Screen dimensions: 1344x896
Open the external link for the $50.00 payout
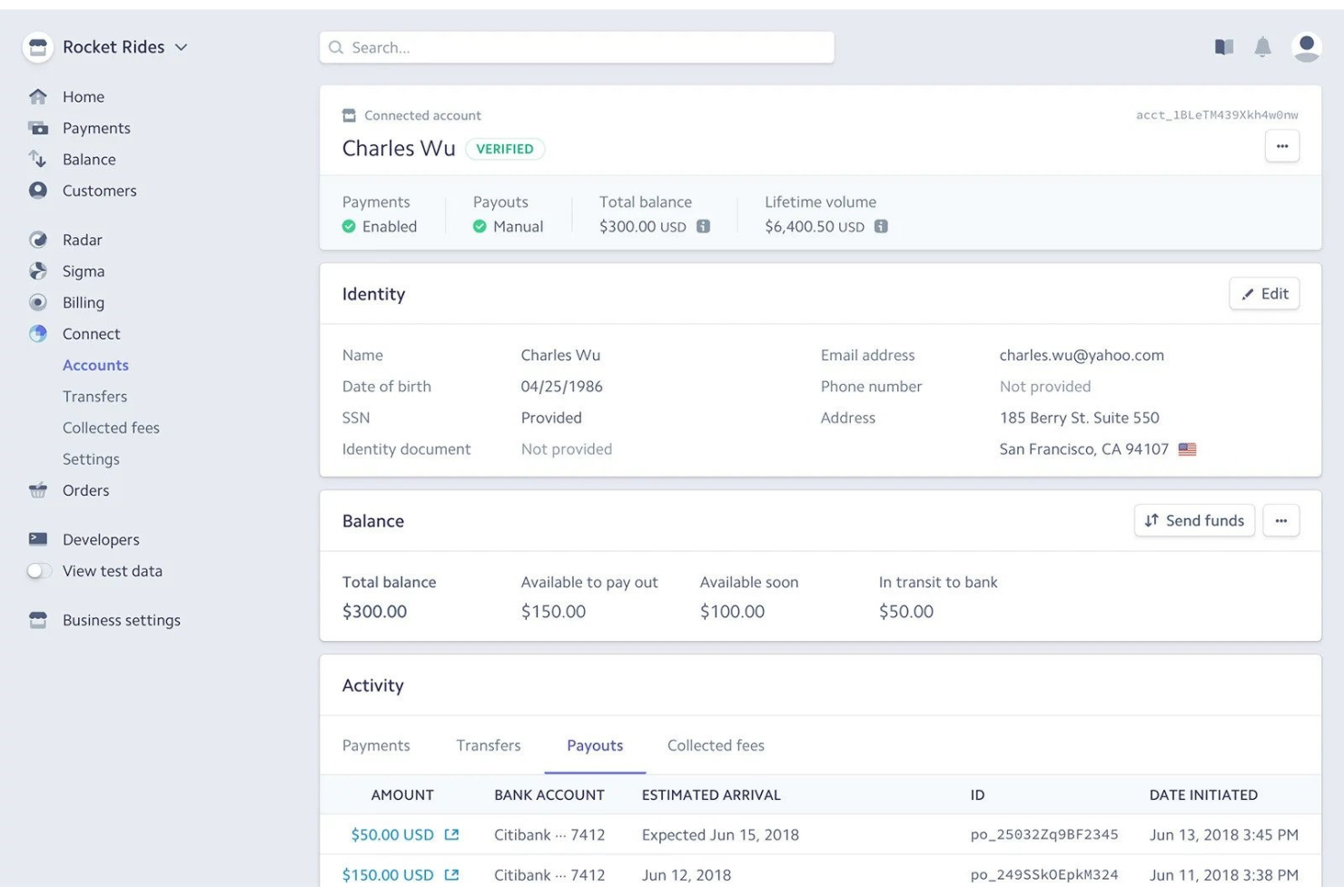(x=452, y=834)
